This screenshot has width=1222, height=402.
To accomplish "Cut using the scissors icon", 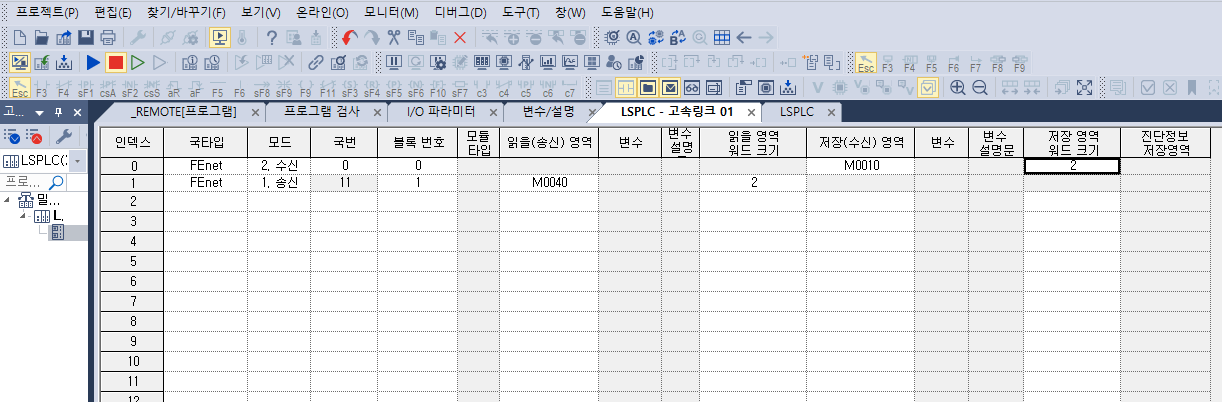I will 393,38.
